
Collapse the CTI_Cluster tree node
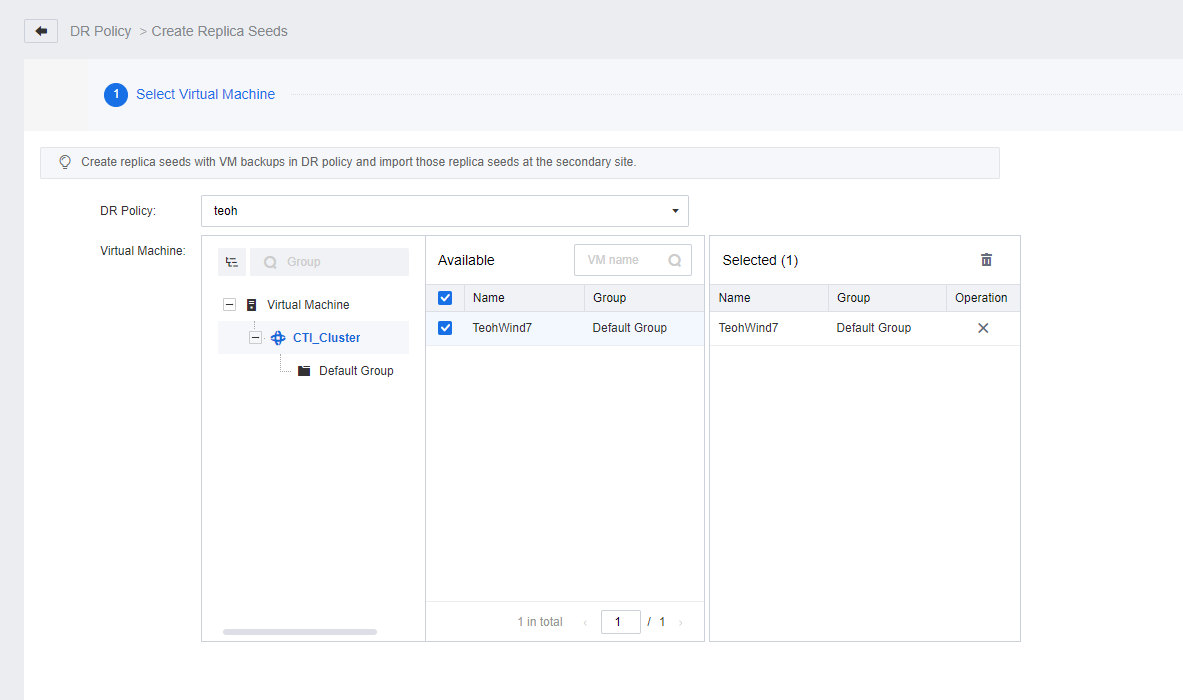pos(255,338)
